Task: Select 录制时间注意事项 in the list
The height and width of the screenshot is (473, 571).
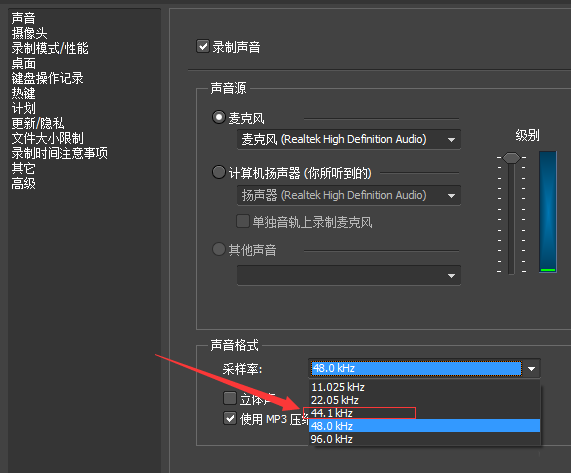Action: [x=60, y=153]
